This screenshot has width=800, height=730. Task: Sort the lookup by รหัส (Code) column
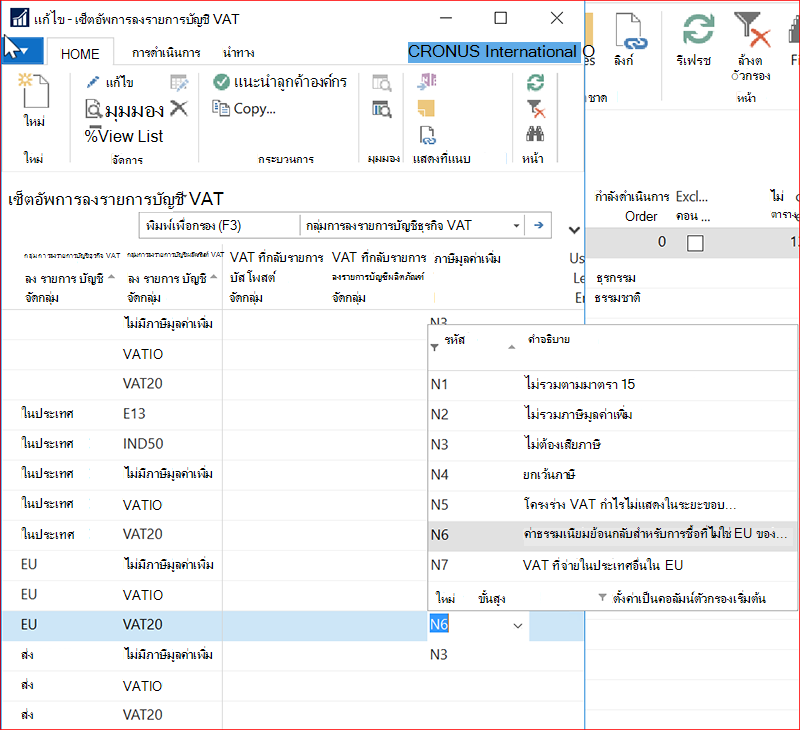click(455, 340)
